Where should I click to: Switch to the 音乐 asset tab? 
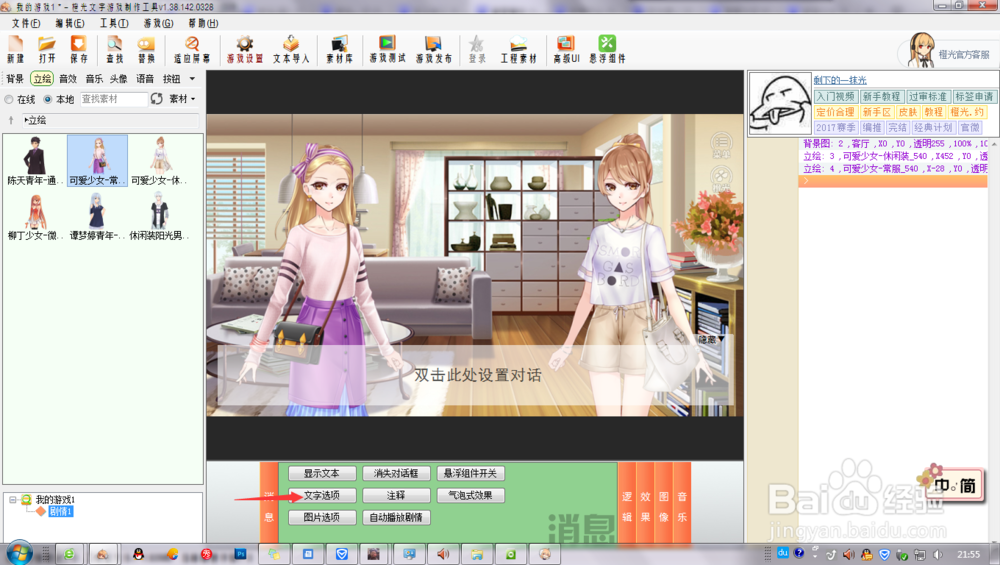tap(94, 79)
